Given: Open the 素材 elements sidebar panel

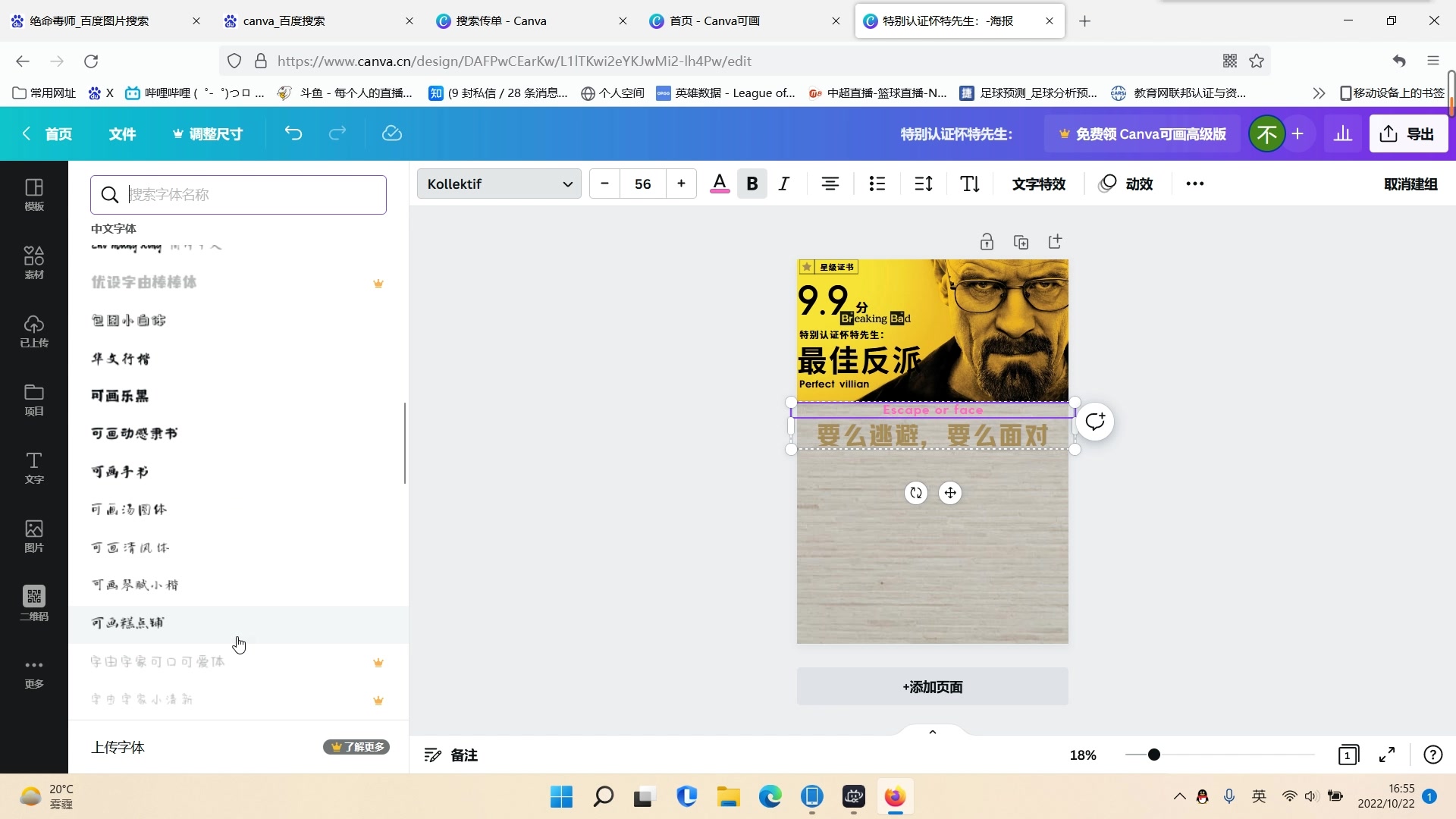Looking at the screenshot, I should 34,263.
